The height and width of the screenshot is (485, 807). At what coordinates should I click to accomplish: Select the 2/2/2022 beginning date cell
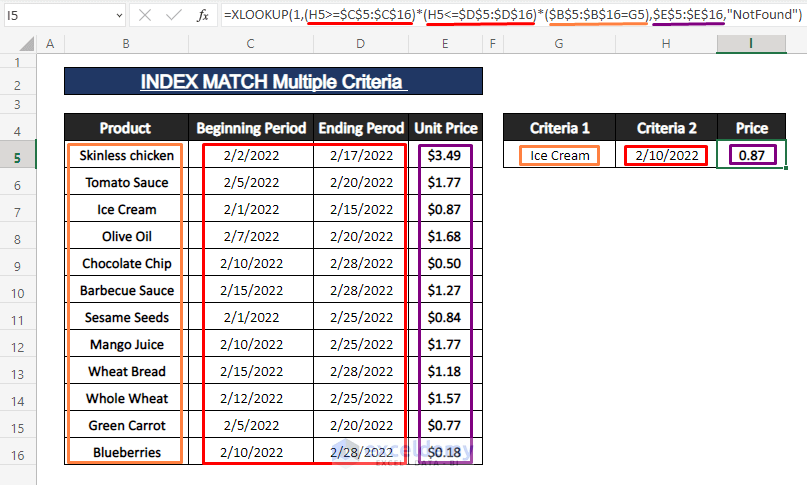pos(251,155)
